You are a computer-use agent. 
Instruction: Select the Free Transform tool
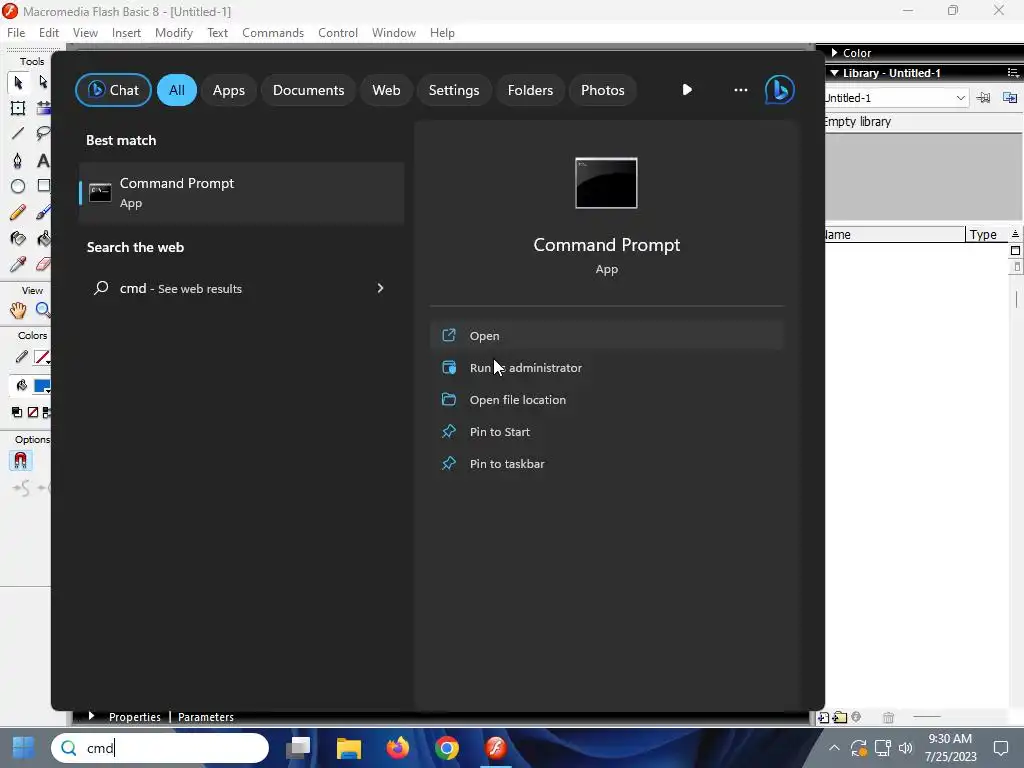point(18,108)
